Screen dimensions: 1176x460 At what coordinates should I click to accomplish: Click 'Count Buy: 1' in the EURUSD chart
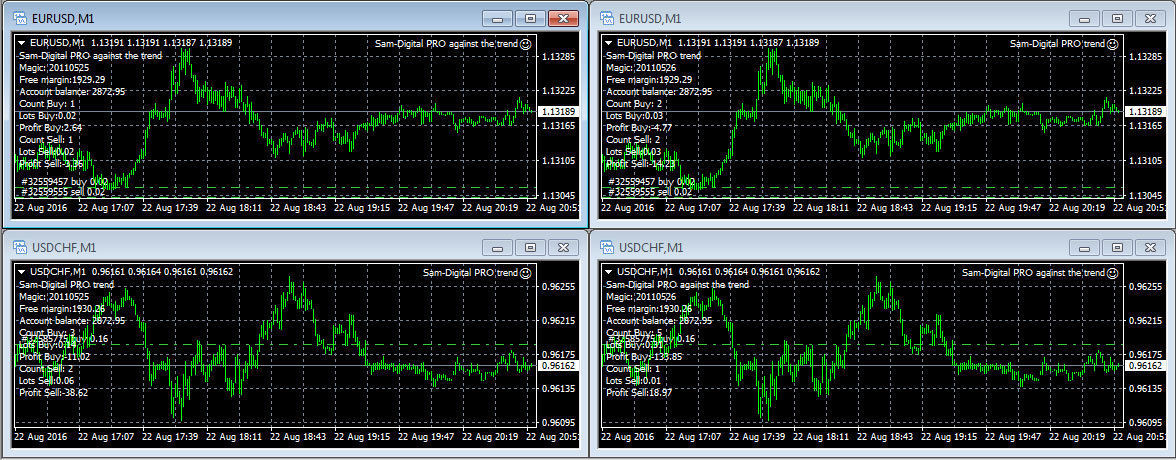47,104
